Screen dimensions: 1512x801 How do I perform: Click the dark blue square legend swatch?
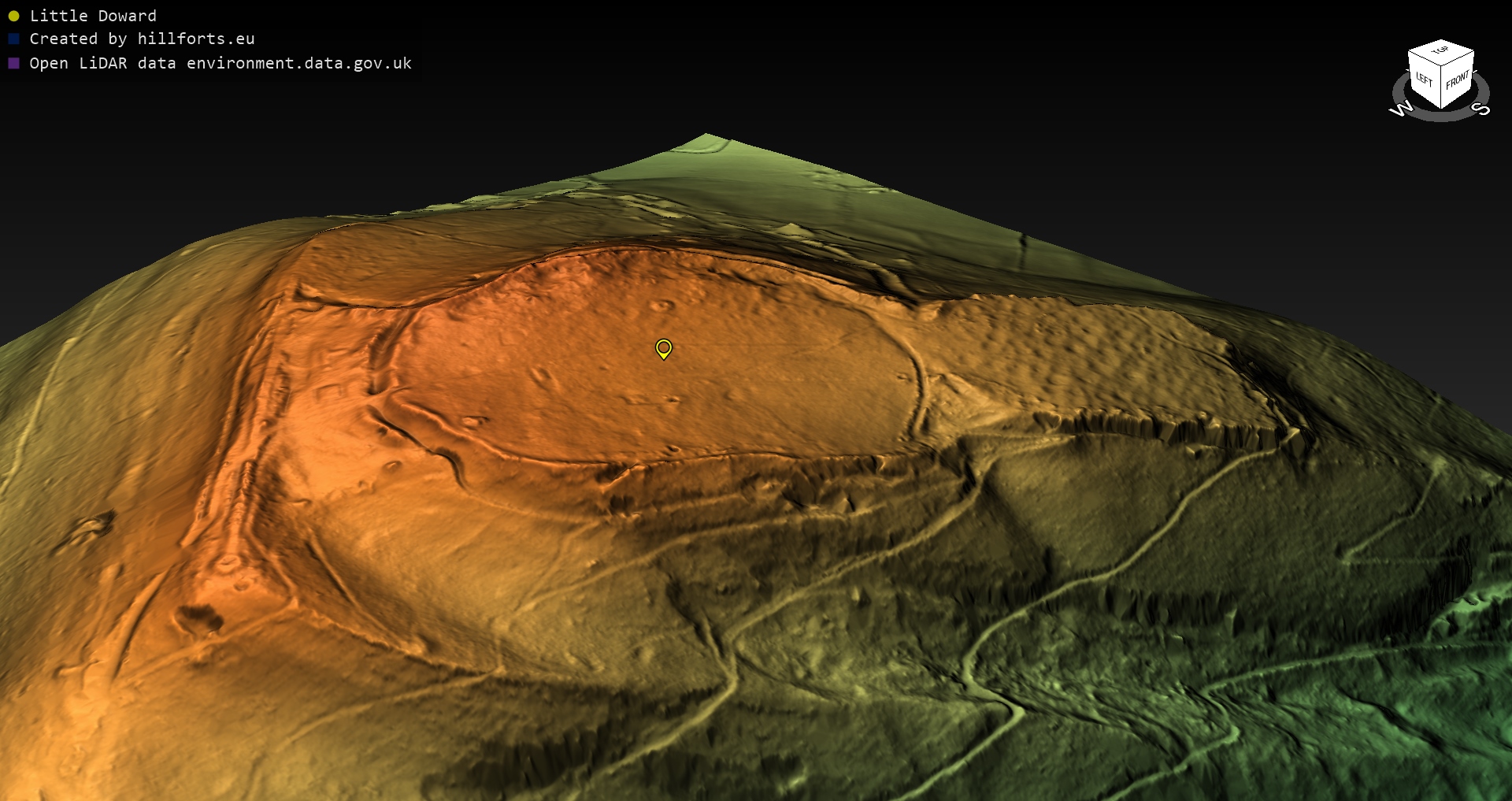pos(13,39)
